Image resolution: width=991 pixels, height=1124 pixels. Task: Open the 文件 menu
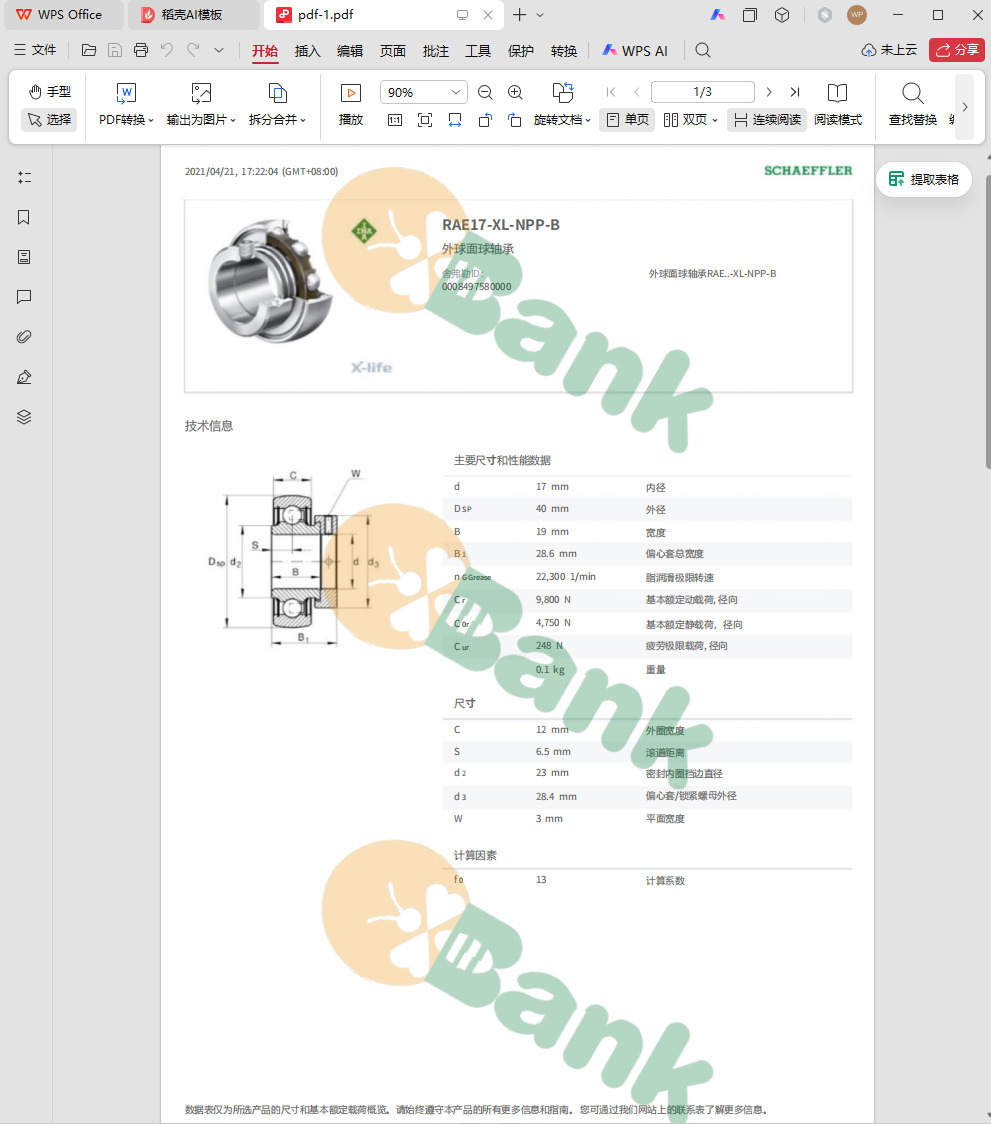[35, 50]
